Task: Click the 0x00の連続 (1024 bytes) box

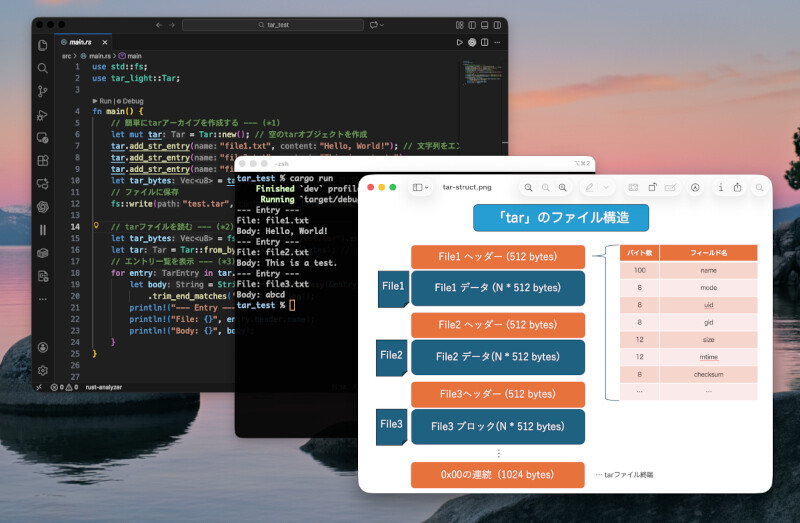Action: [498, 475]
